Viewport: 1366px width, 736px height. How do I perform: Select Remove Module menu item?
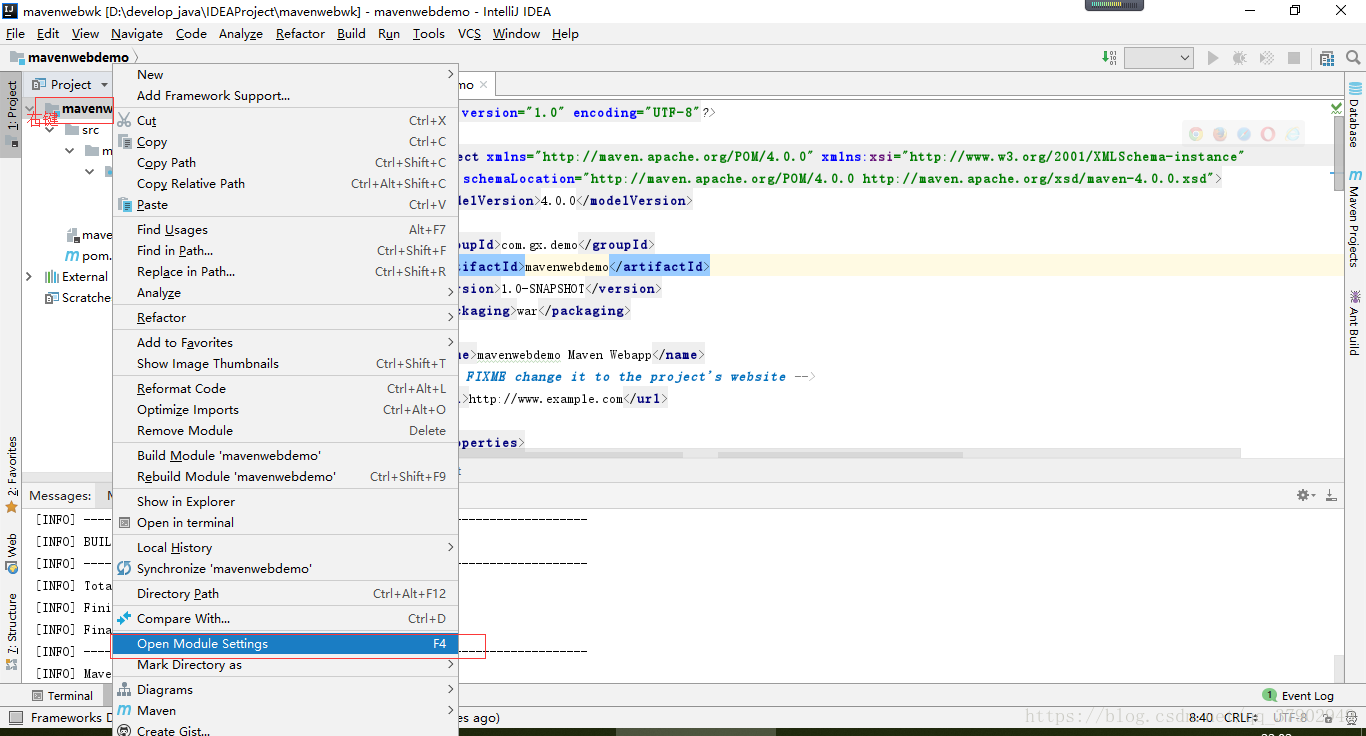(284, 431)
